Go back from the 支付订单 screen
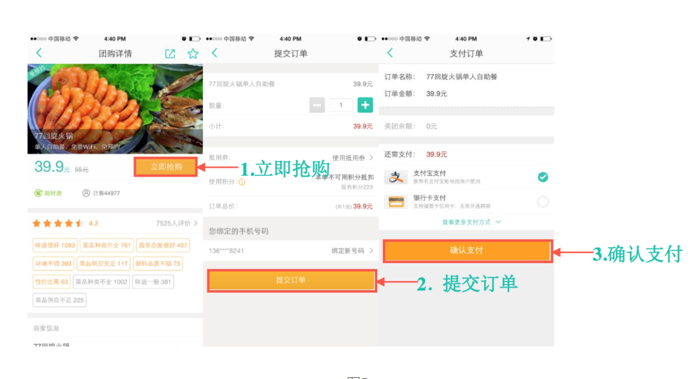This screenshot has height=379, width=698. (x=390, y=53)
